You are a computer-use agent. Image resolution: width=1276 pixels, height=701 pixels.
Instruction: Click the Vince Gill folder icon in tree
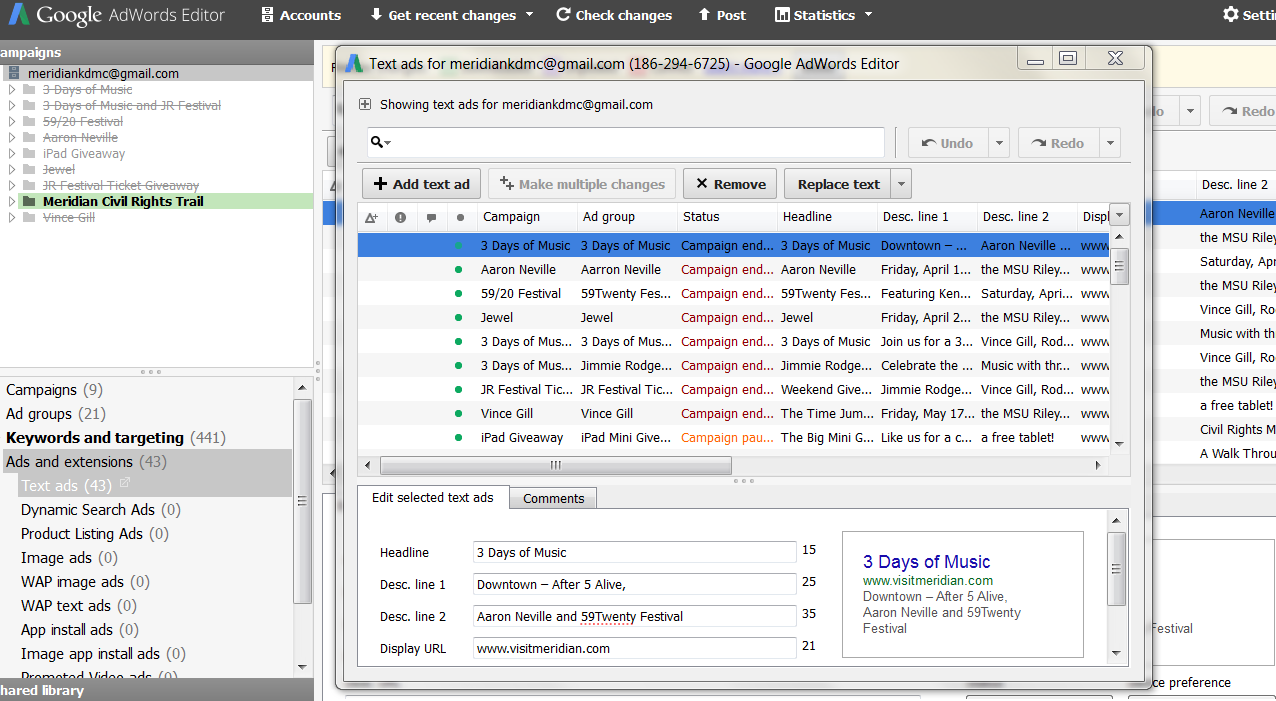[30, 218]
